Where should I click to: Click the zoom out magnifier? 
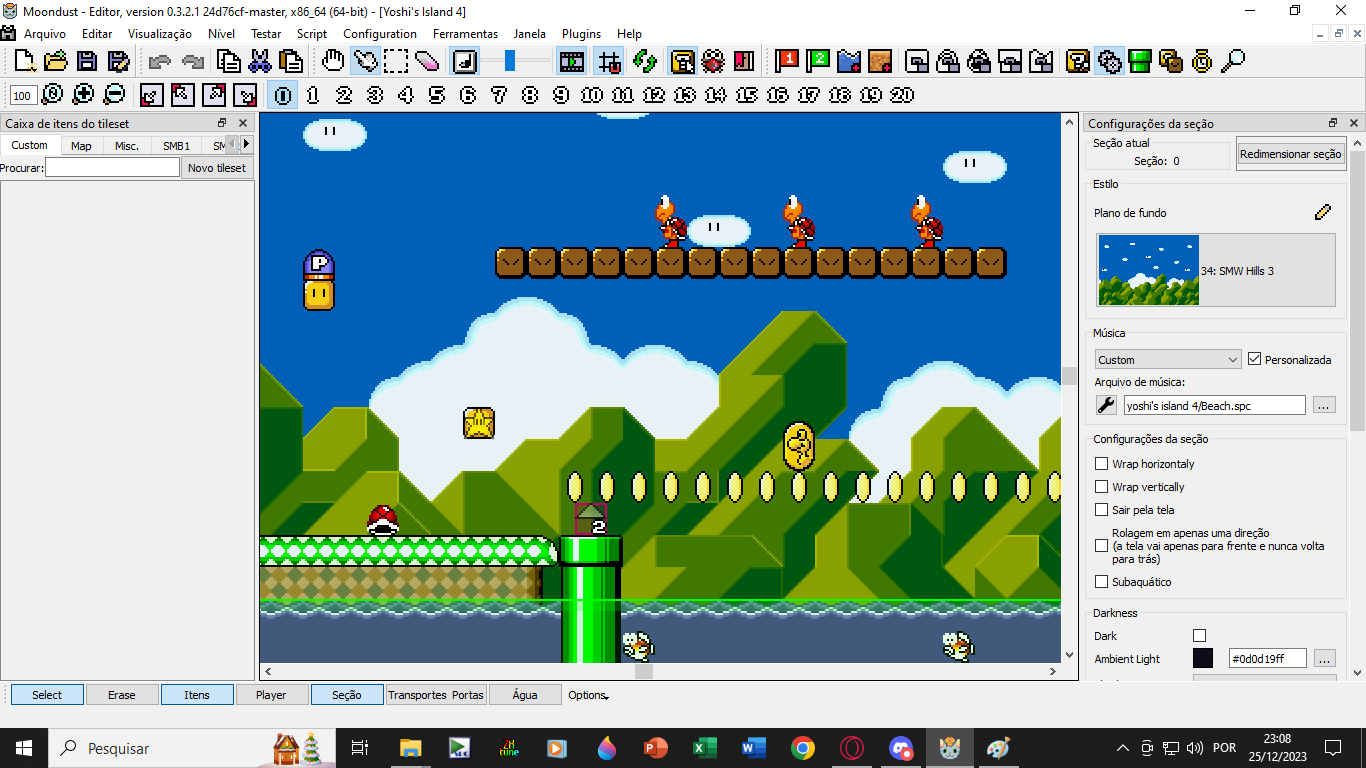point(114,95)
